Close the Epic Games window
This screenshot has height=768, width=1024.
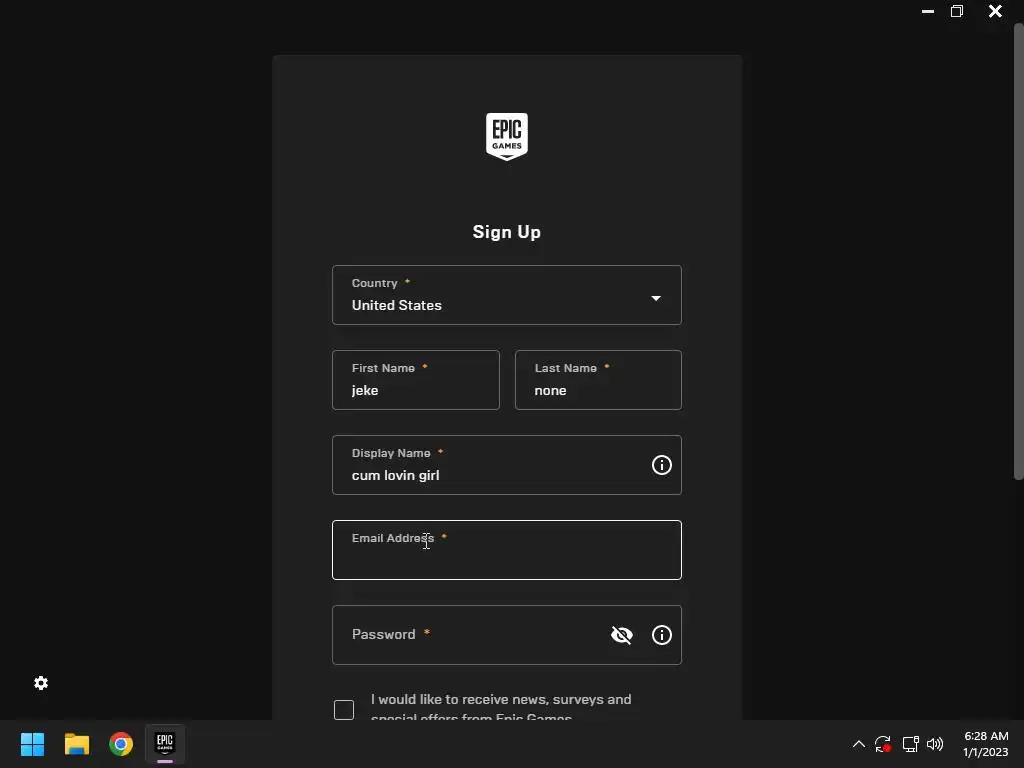coord(995,11)
